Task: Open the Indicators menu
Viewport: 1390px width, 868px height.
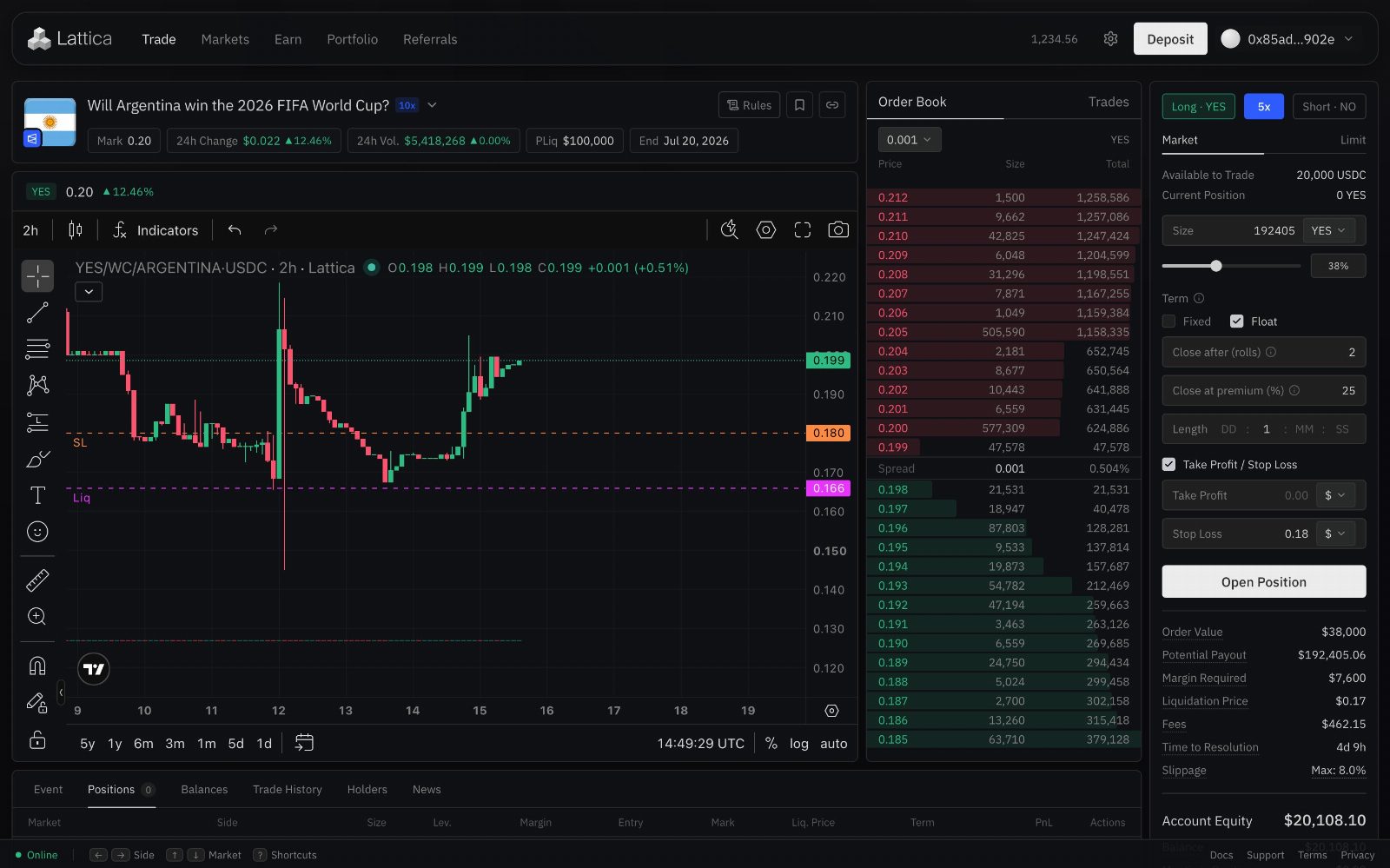Action: [156, 230]
